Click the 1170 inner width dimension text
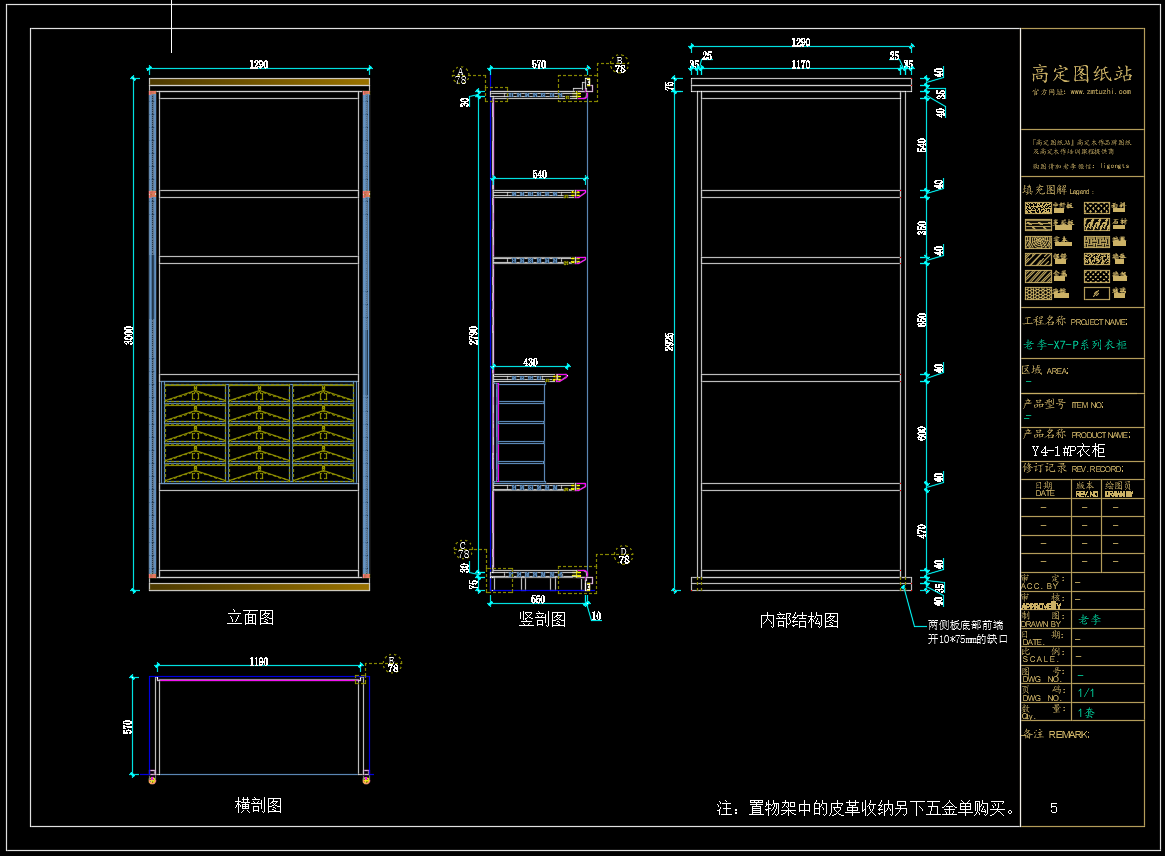 pos(800,65)
